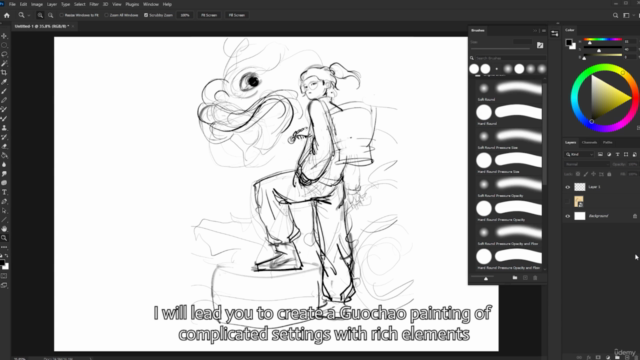Switch to the Channels tab
The image size is (640, 360).
[x=589, y=142]
